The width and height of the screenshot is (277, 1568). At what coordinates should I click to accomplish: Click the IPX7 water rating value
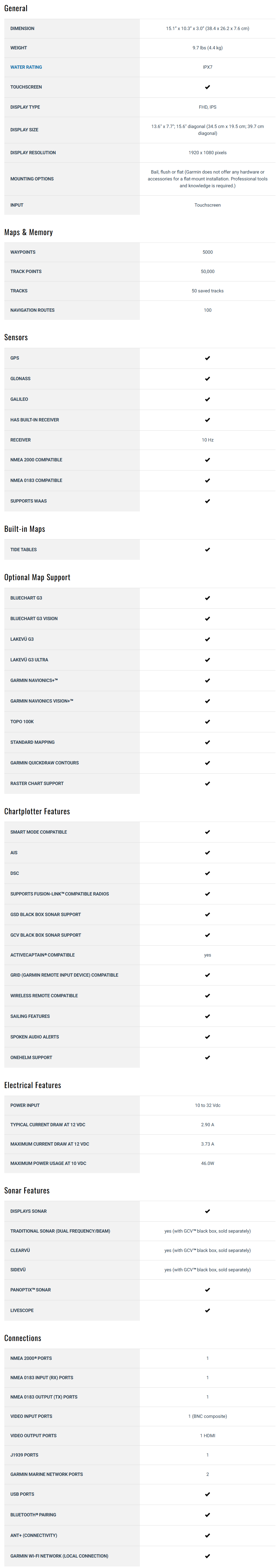point(208,67)
